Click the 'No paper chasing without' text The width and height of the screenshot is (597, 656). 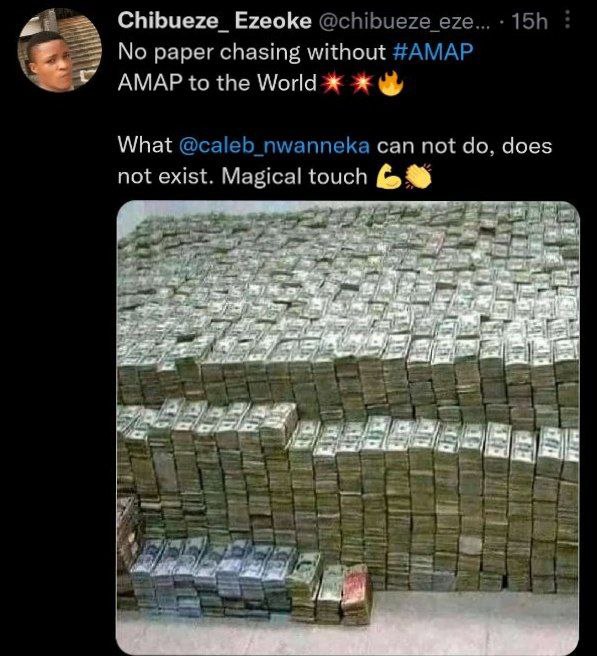point(252,53)
